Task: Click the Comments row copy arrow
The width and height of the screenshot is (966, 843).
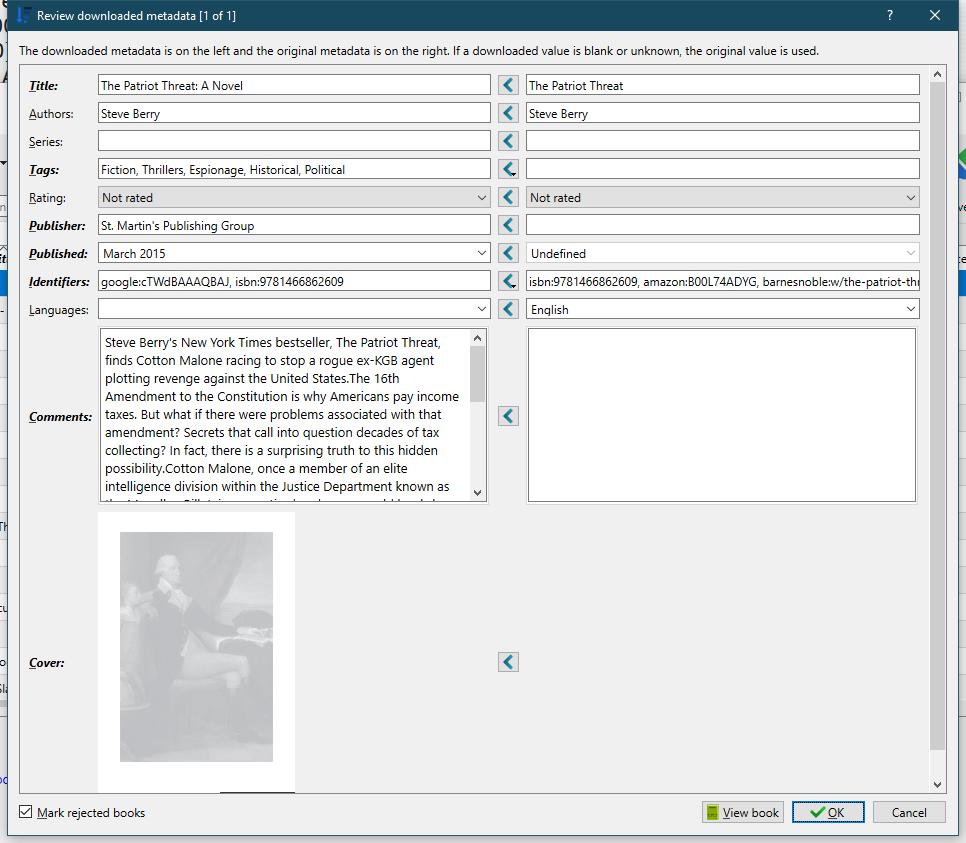Action: point(508,416)
